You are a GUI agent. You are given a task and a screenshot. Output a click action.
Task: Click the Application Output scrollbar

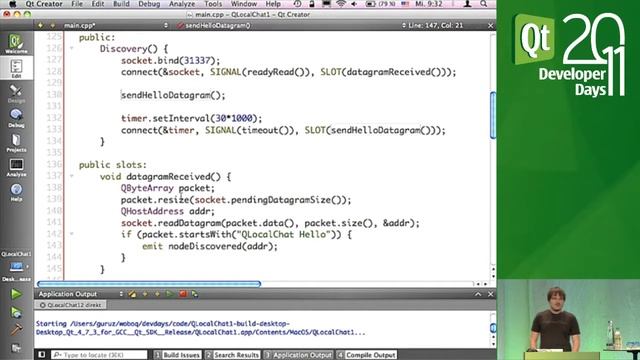pyautogui.click(x=493, y=329)
